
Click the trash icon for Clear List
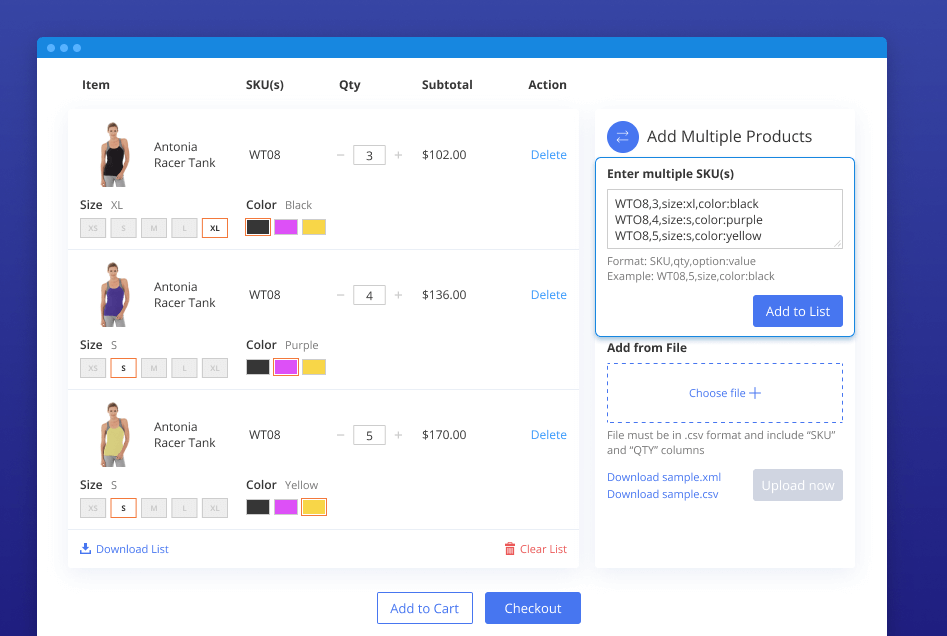click(510, 549)
